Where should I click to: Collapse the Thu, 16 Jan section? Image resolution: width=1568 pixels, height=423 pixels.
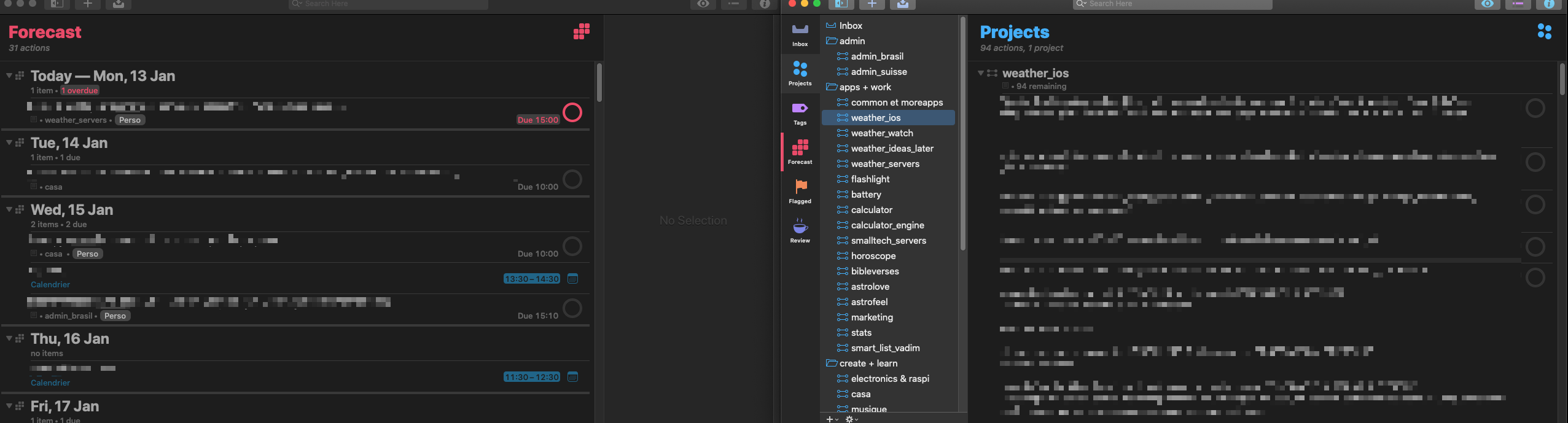(9, 338)
